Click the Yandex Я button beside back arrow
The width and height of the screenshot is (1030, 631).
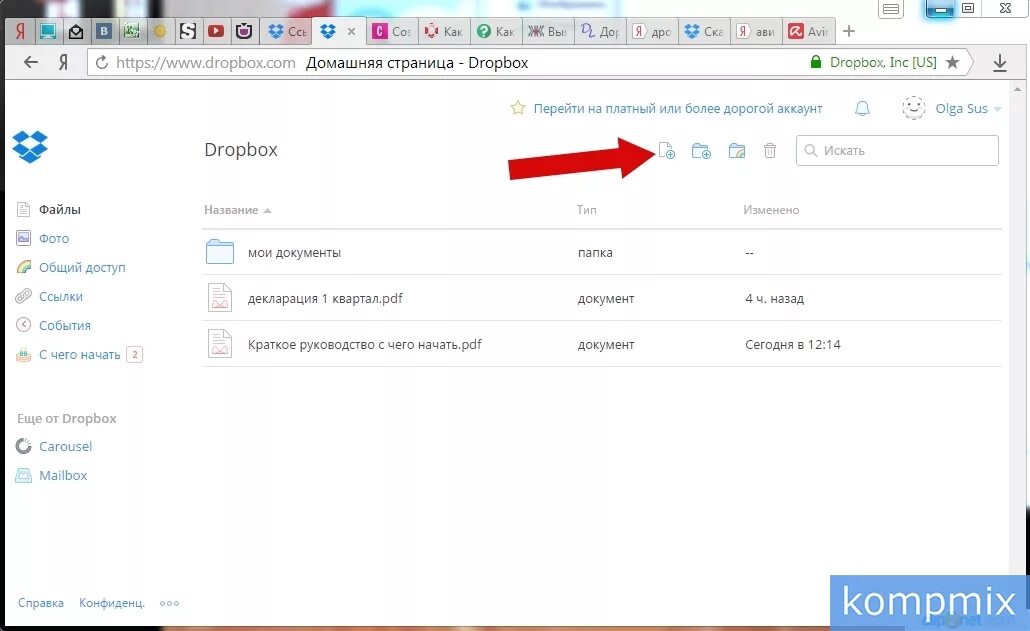pyautogui.click(x=64, y=62)
